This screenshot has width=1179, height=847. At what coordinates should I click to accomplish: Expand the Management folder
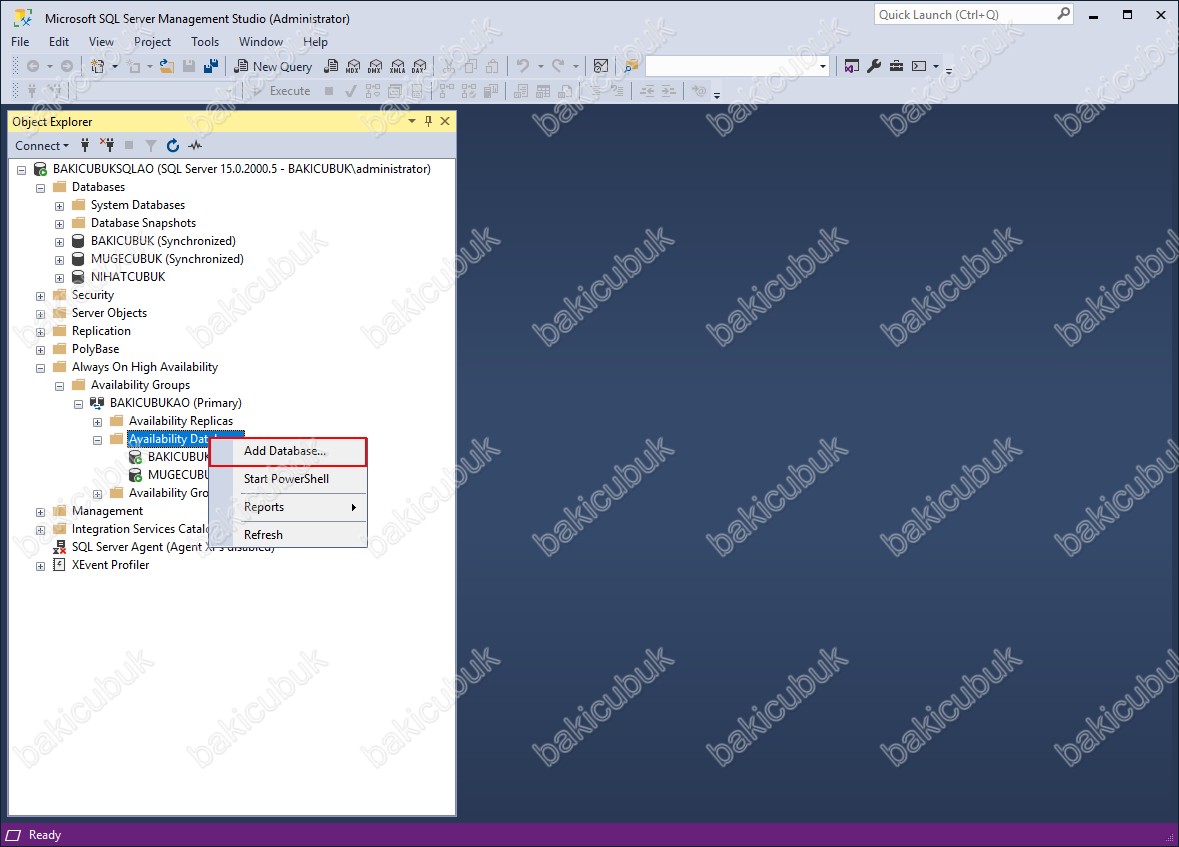pos(41,512)
